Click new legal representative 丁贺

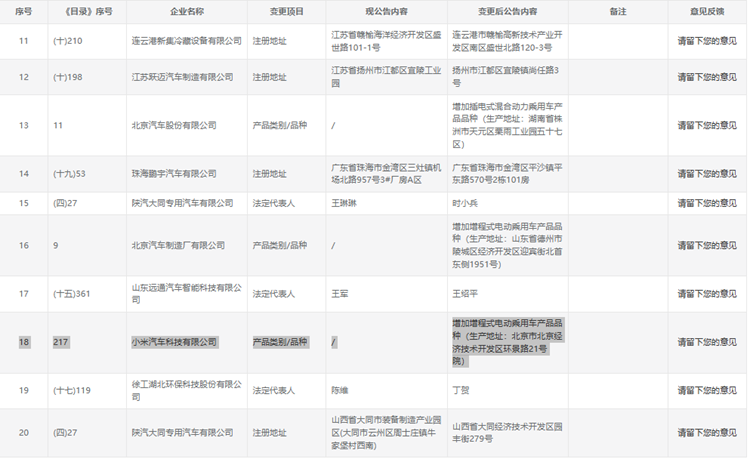[461, 391]
